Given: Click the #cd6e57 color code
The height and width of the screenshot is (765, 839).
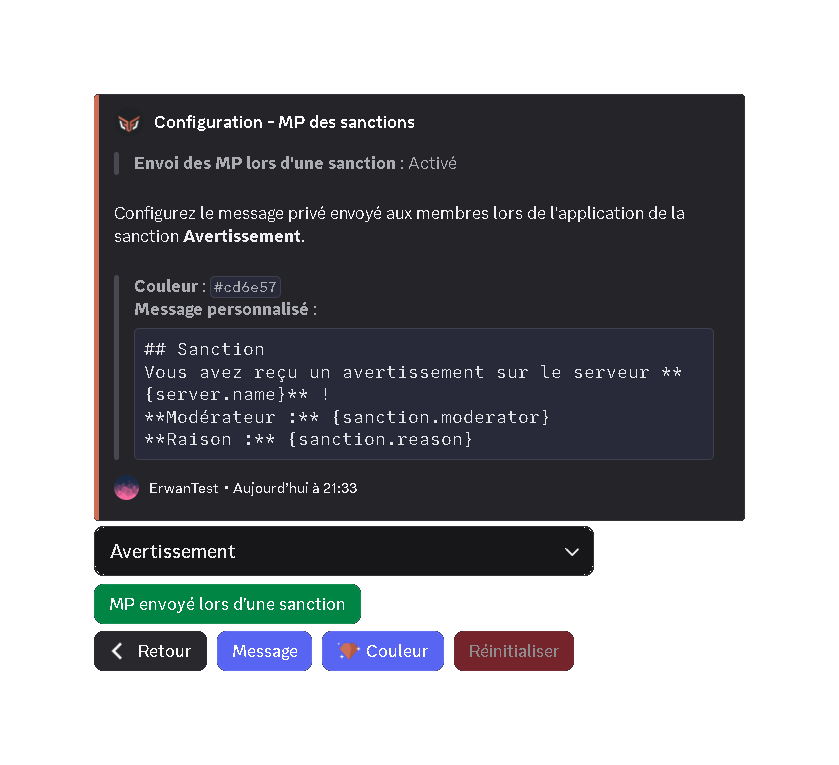Looking at the screenshot, I should click(245, 287).
